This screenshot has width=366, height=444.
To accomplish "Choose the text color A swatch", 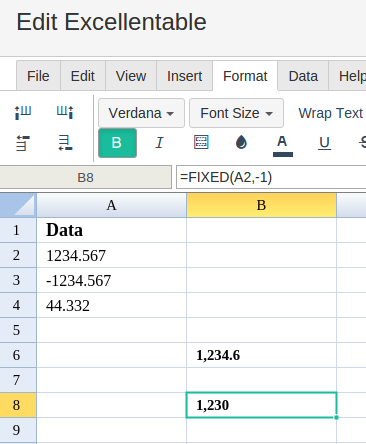I will pyautogui.click(x=282, y=145).
